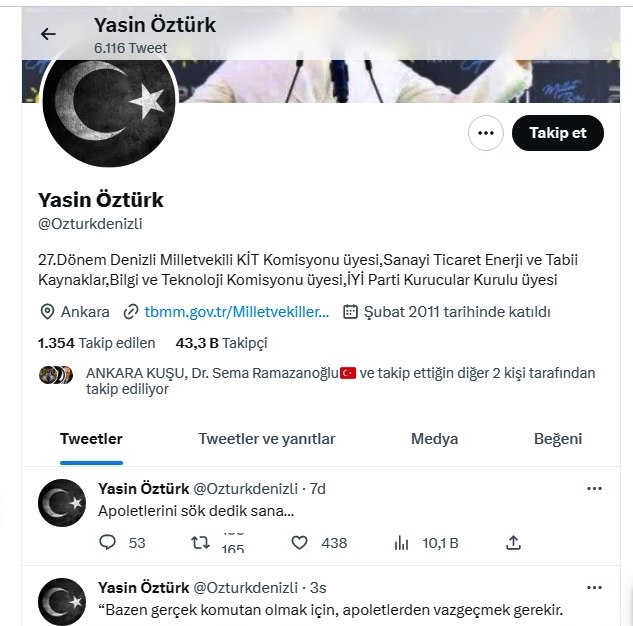
Task: Click the reply icon on the first tweet
Action: pos(108,543)
